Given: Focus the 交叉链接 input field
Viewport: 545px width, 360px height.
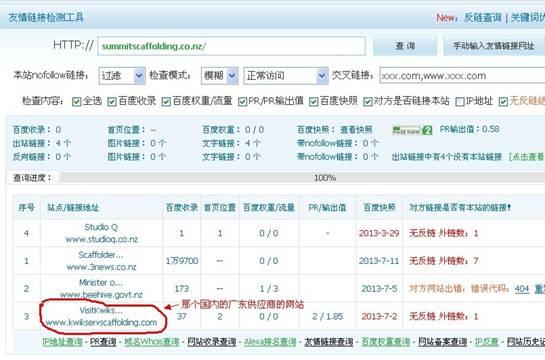Looking at the screenshot, I should 462,75.
